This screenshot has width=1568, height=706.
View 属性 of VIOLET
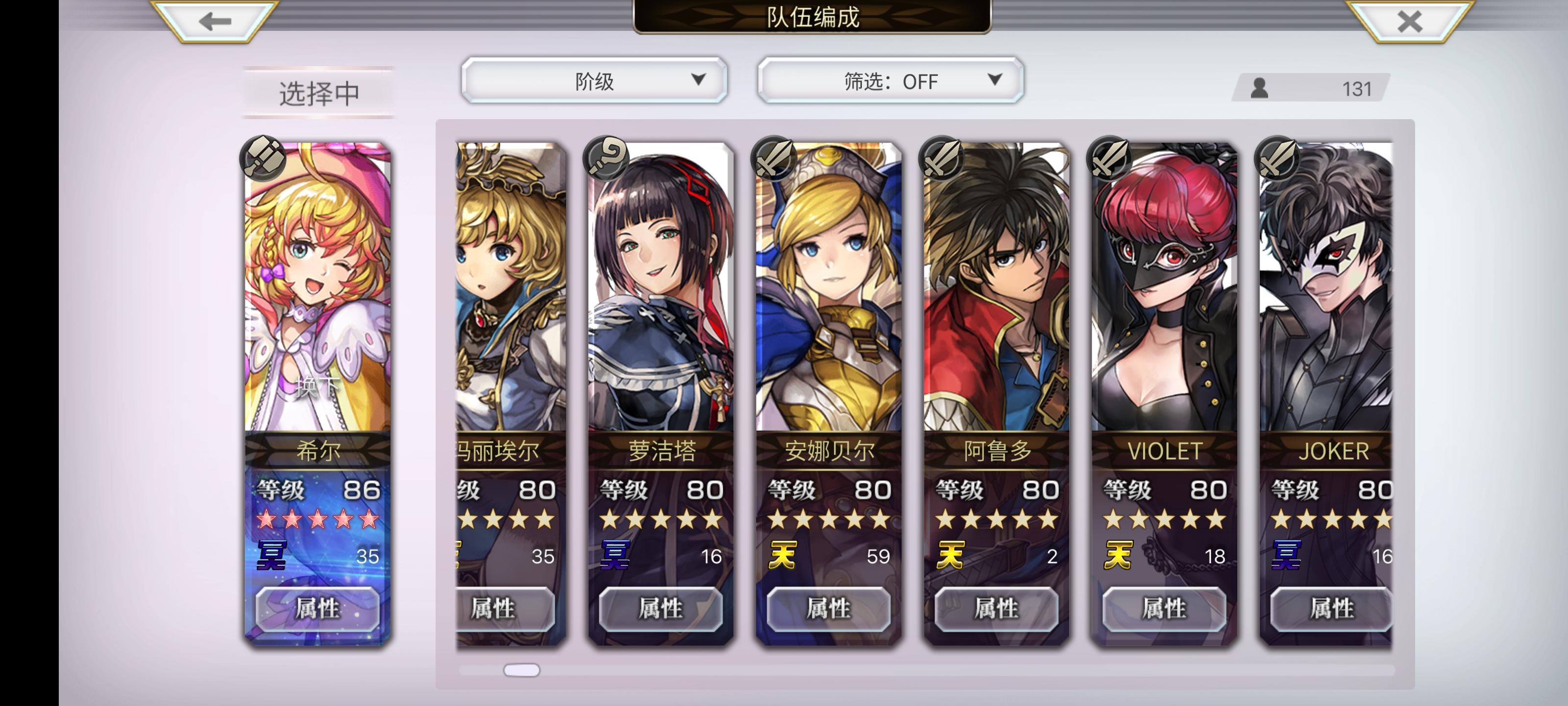pyautogui.click(x=1164, y=608)
